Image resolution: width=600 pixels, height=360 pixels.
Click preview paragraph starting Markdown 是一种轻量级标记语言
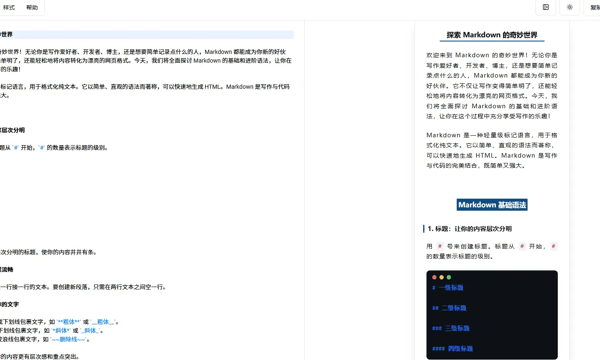pyautogui.click(x=492, y=150)
